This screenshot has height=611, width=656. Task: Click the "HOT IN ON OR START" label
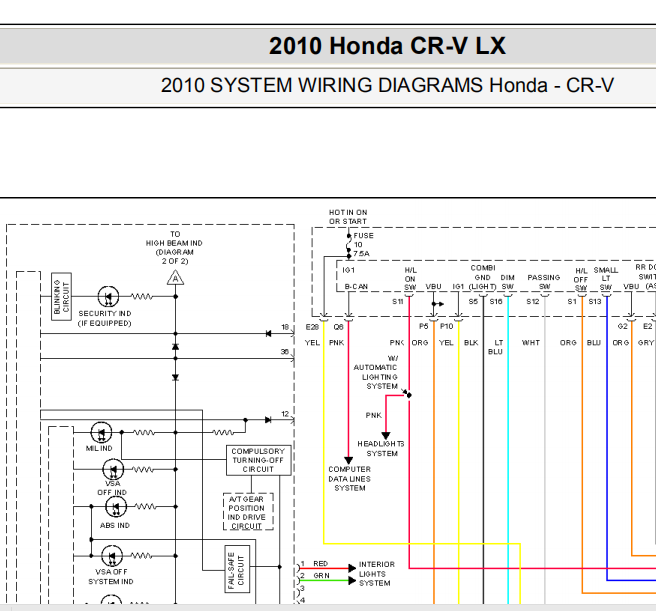(348, 217)
